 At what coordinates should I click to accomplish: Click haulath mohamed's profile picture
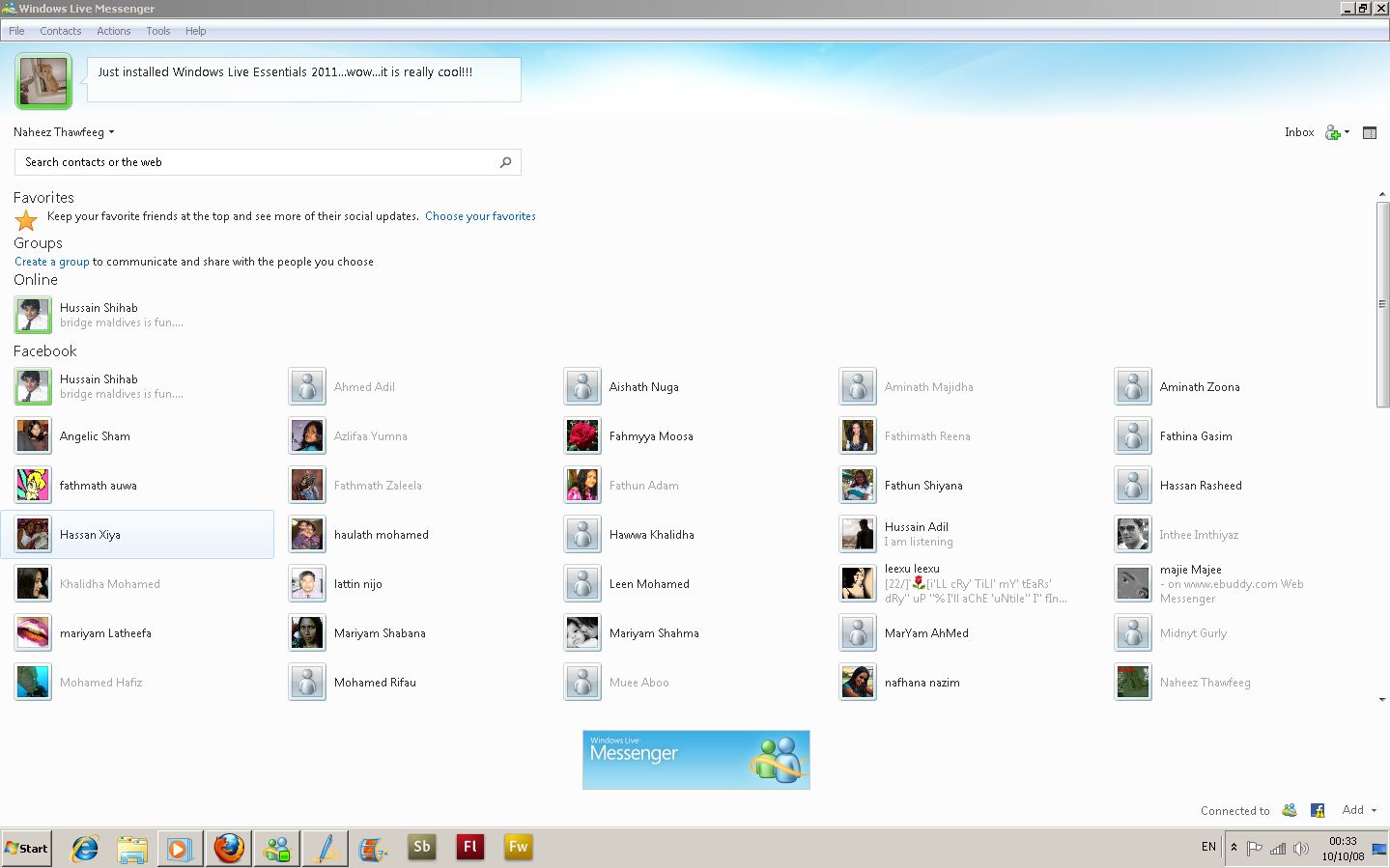307,535
